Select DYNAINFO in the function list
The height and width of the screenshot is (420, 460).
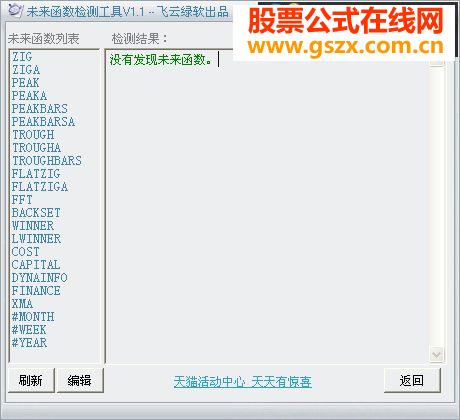(40, 278)
